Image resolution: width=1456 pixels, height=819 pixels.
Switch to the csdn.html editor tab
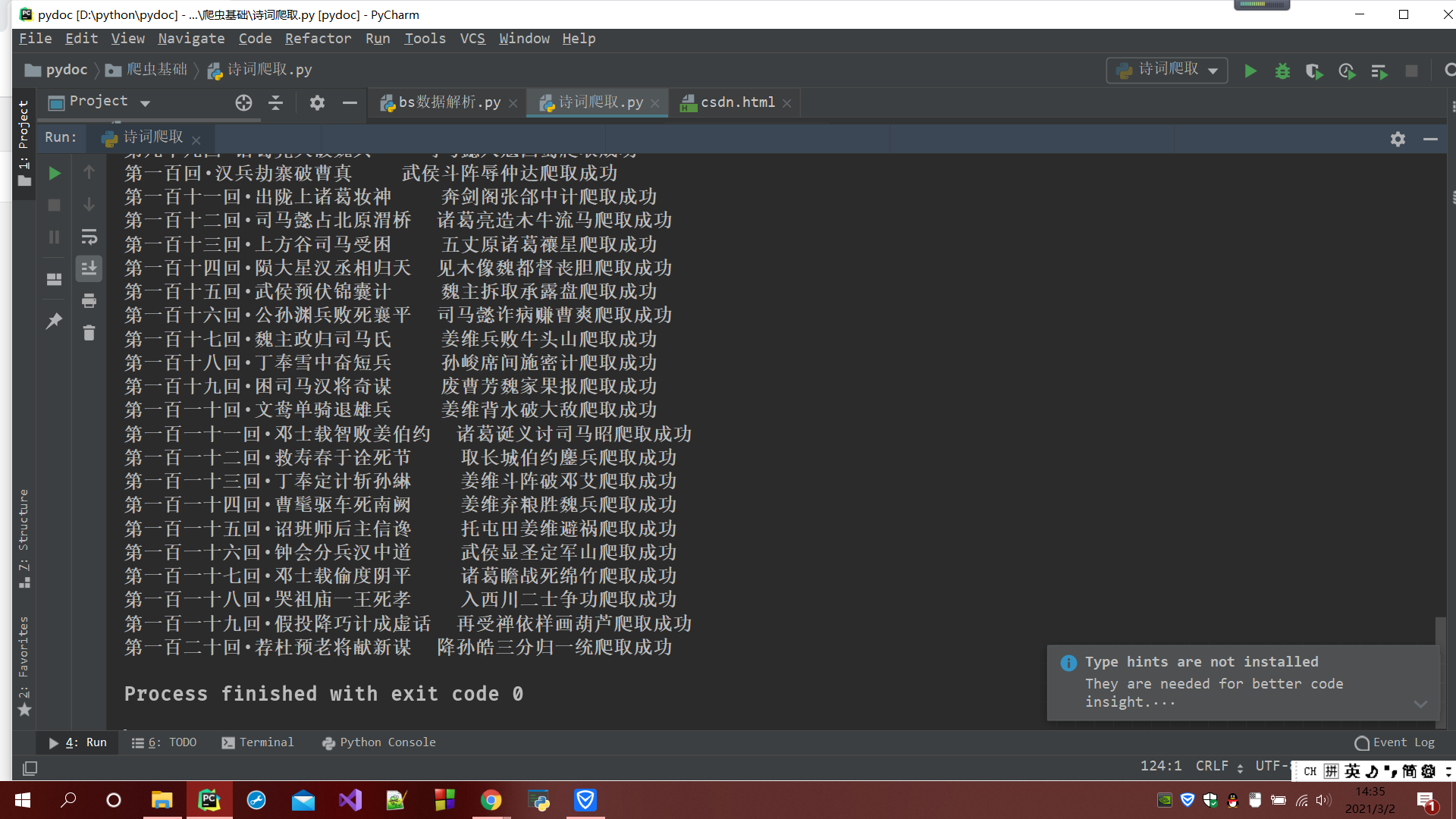(736, 102)
